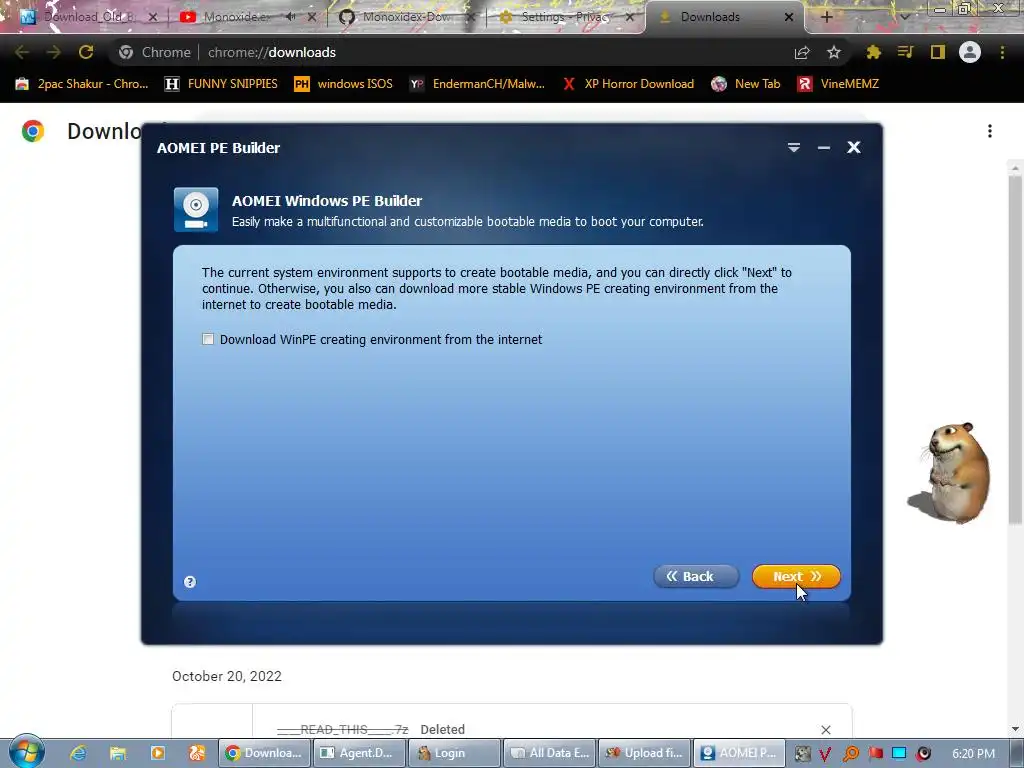Click the Next button in AOMEI PE Builder
1024x768 pixels.
(x=796, y=577)
